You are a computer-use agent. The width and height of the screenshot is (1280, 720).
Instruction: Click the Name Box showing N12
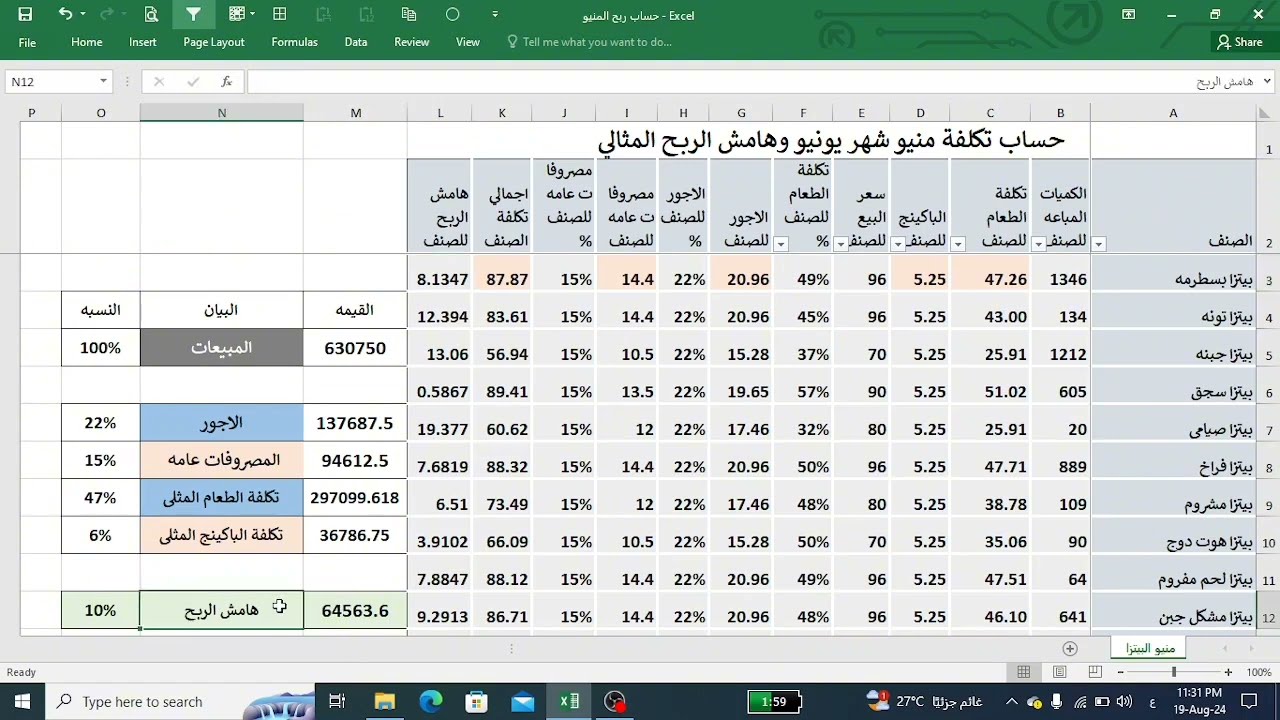click(x=51, y=82)
